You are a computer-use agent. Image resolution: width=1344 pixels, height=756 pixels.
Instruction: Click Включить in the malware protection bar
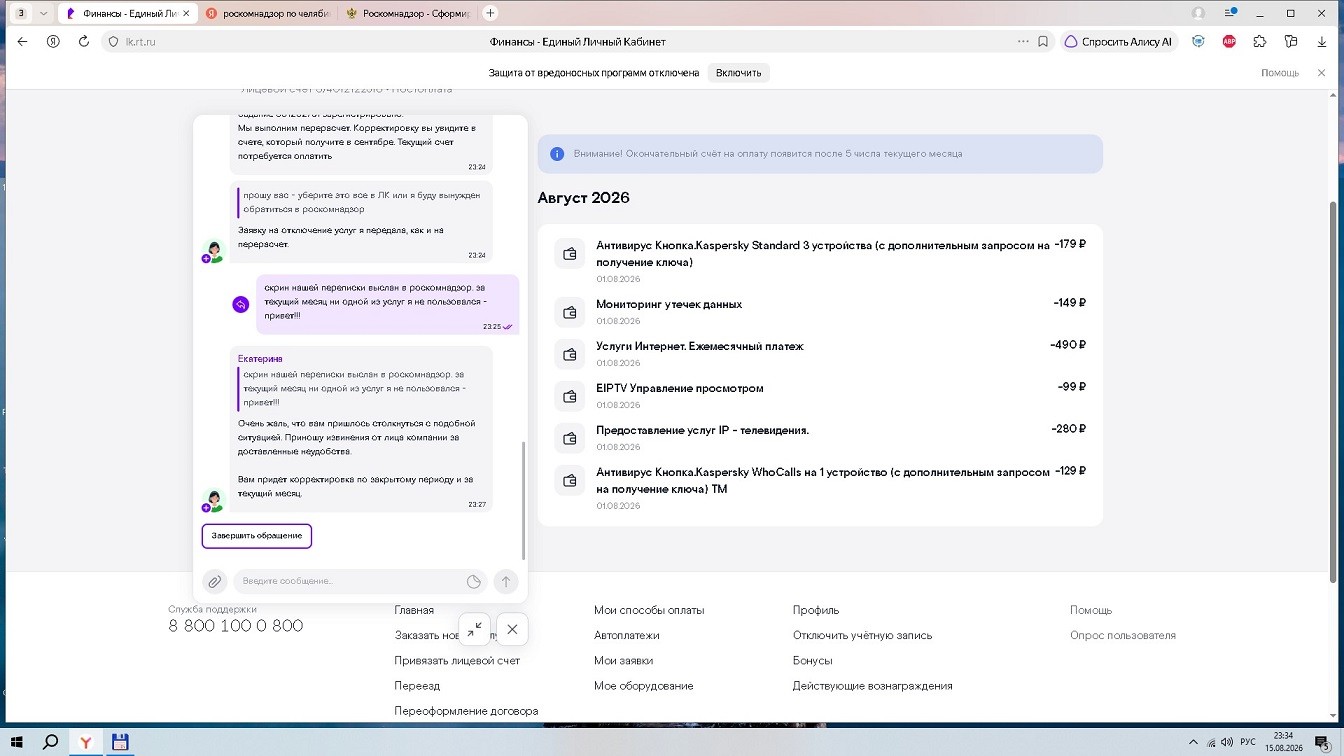pyautogui.click(x=739, y=72)
